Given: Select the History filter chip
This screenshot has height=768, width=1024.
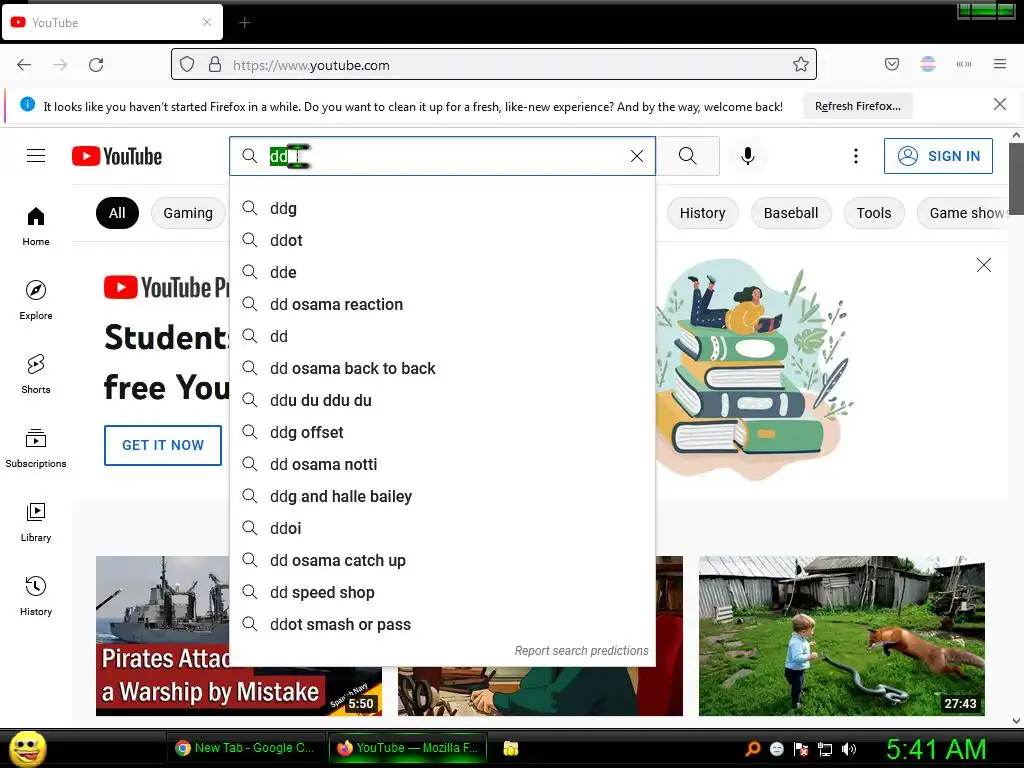Looking at the screenshot, I should point(703,213).
